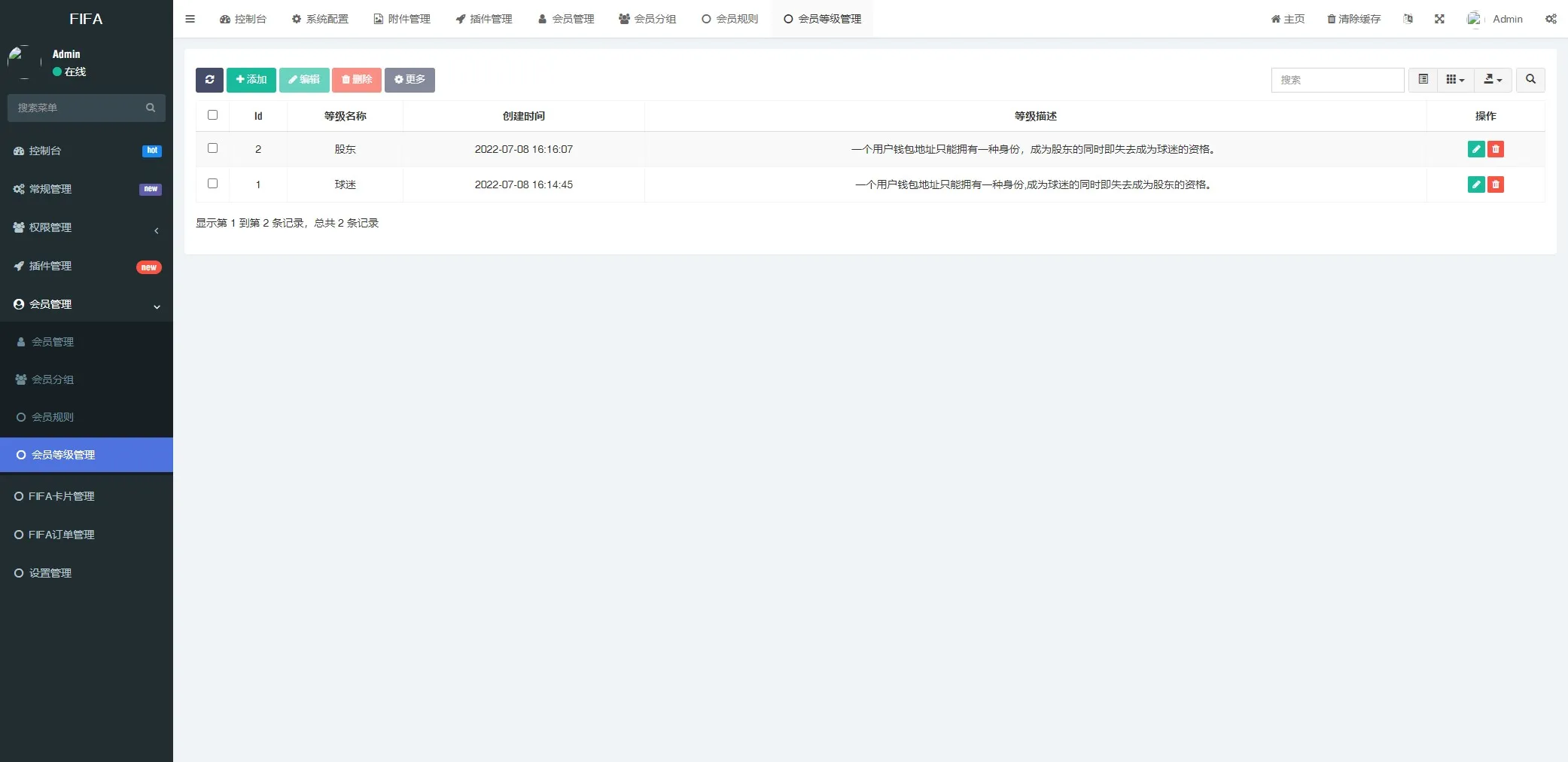Switch to the 会员规则 top tab
The image size is (1568, 762).
(x=729, y=19)
